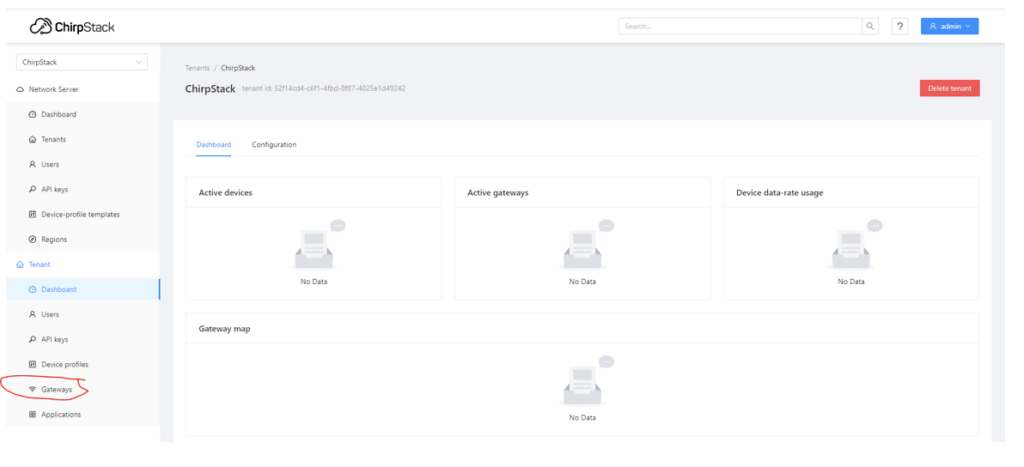
Task: Click the tenant selector chevron arrow
Action: (x=138, y=62)
